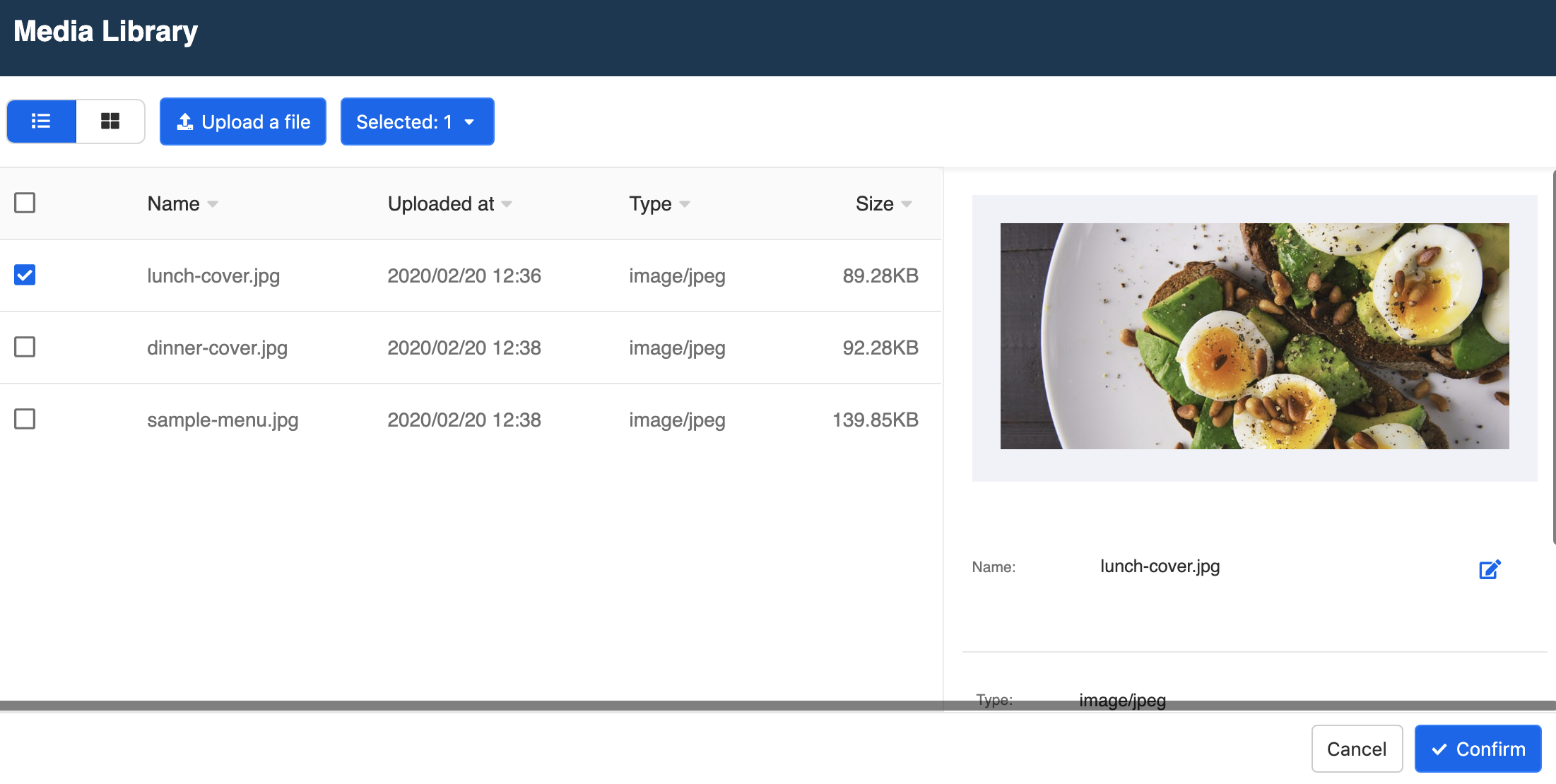Sort files by Size column

(x=908, y=204)
